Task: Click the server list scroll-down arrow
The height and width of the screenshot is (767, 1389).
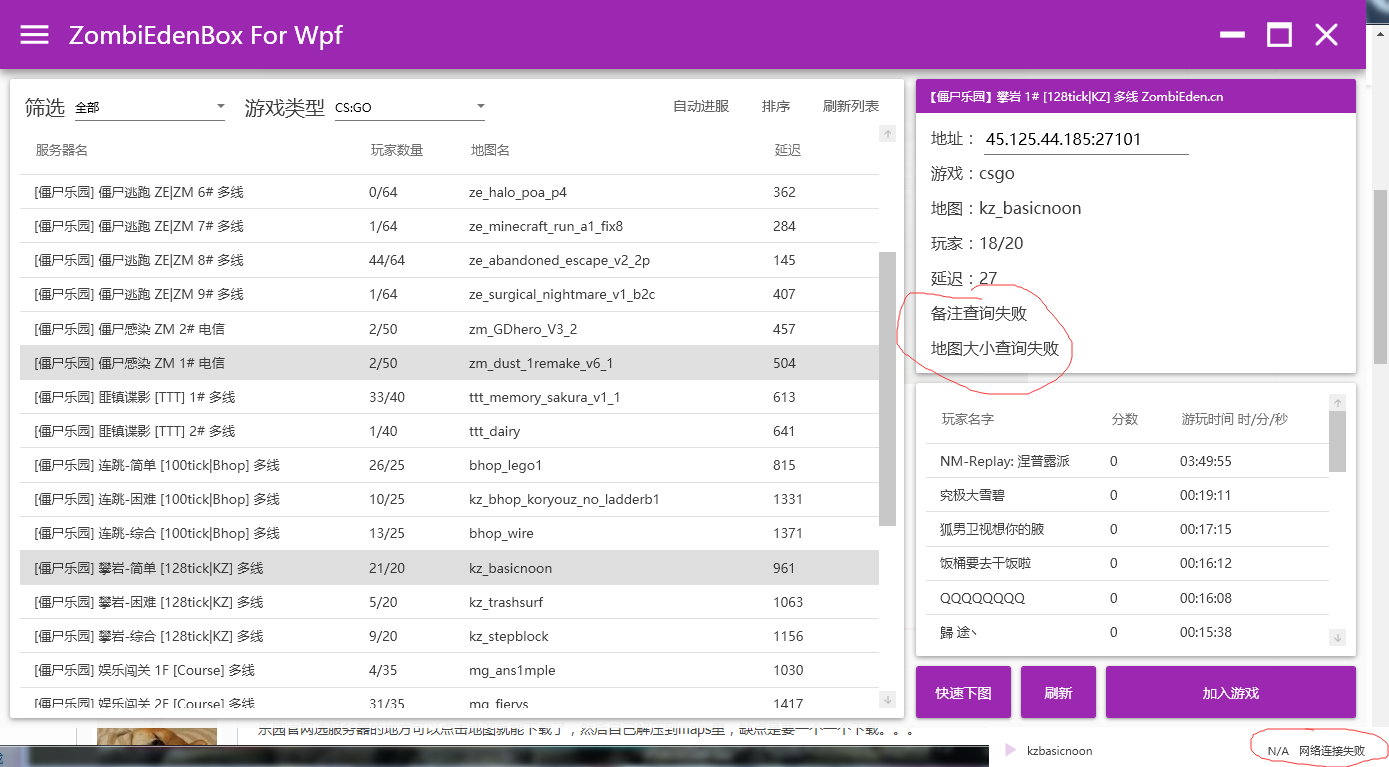Action: coord(887,699)
